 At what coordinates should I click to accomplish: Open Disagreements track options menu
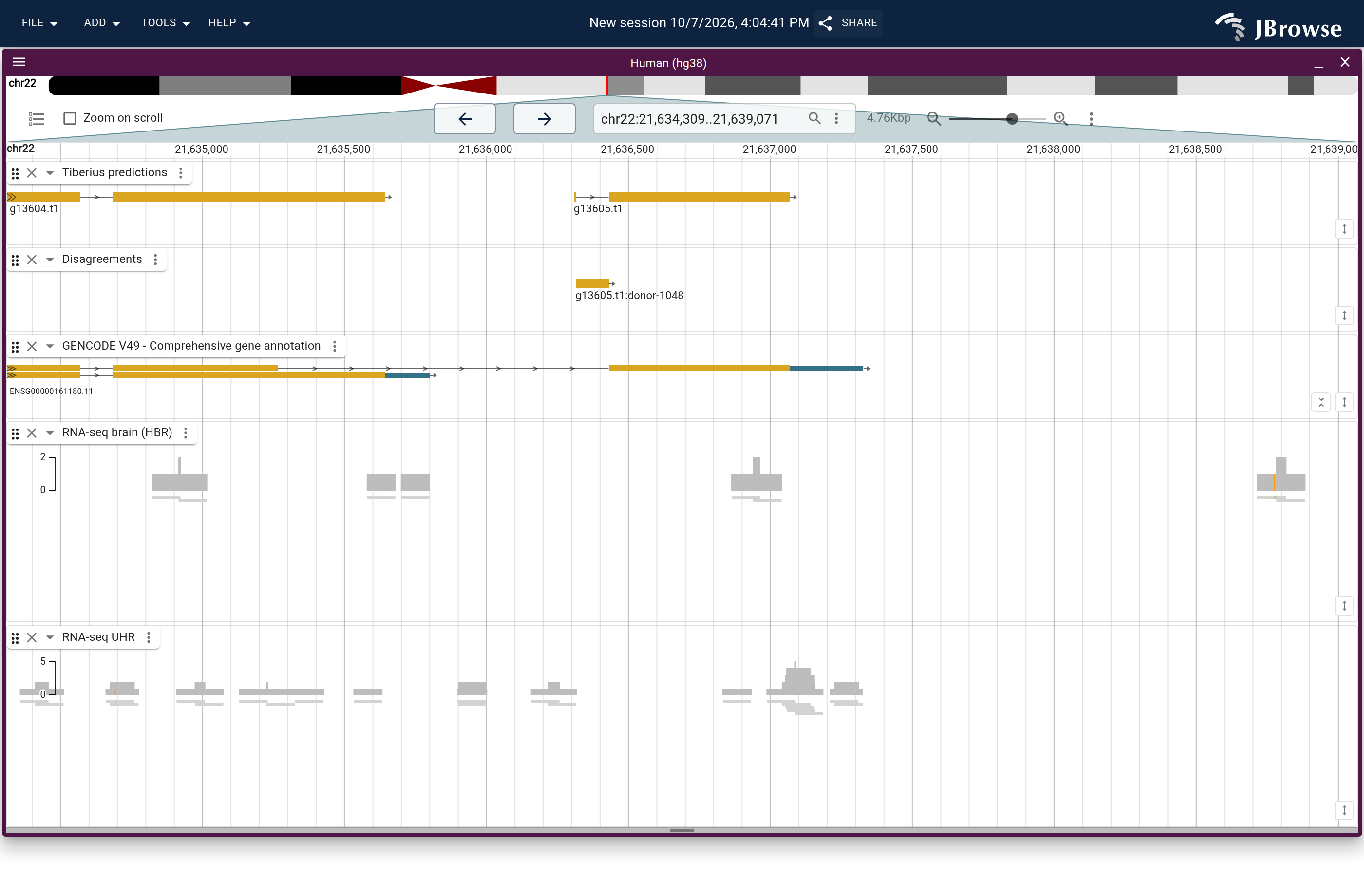(155, 260)
